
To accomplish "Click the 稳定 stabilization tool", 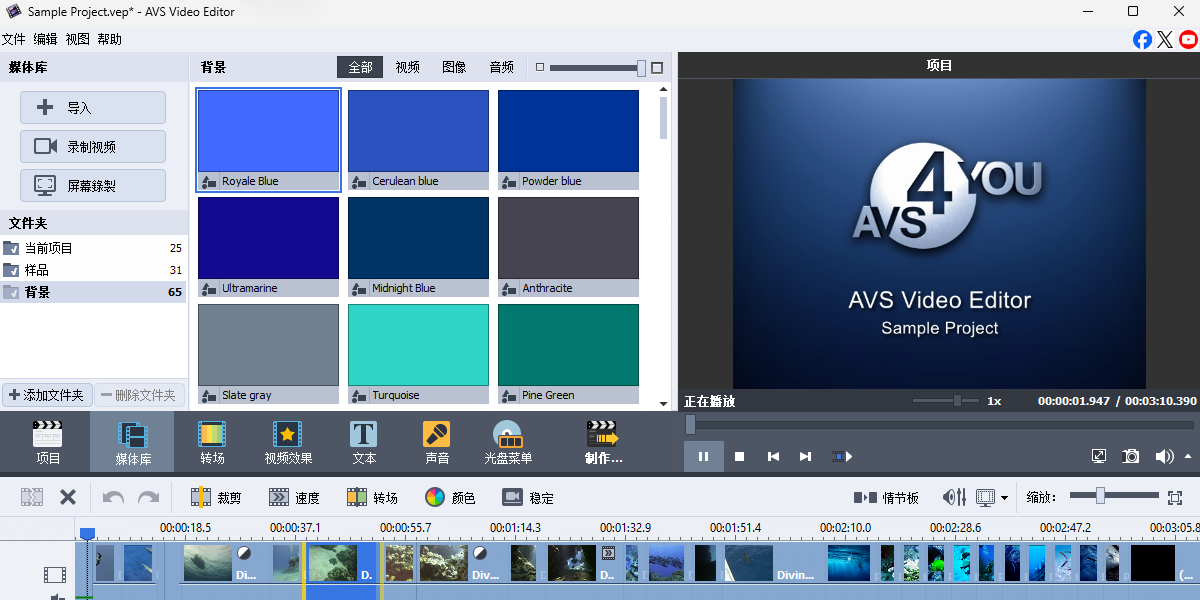I will [528, 497].
